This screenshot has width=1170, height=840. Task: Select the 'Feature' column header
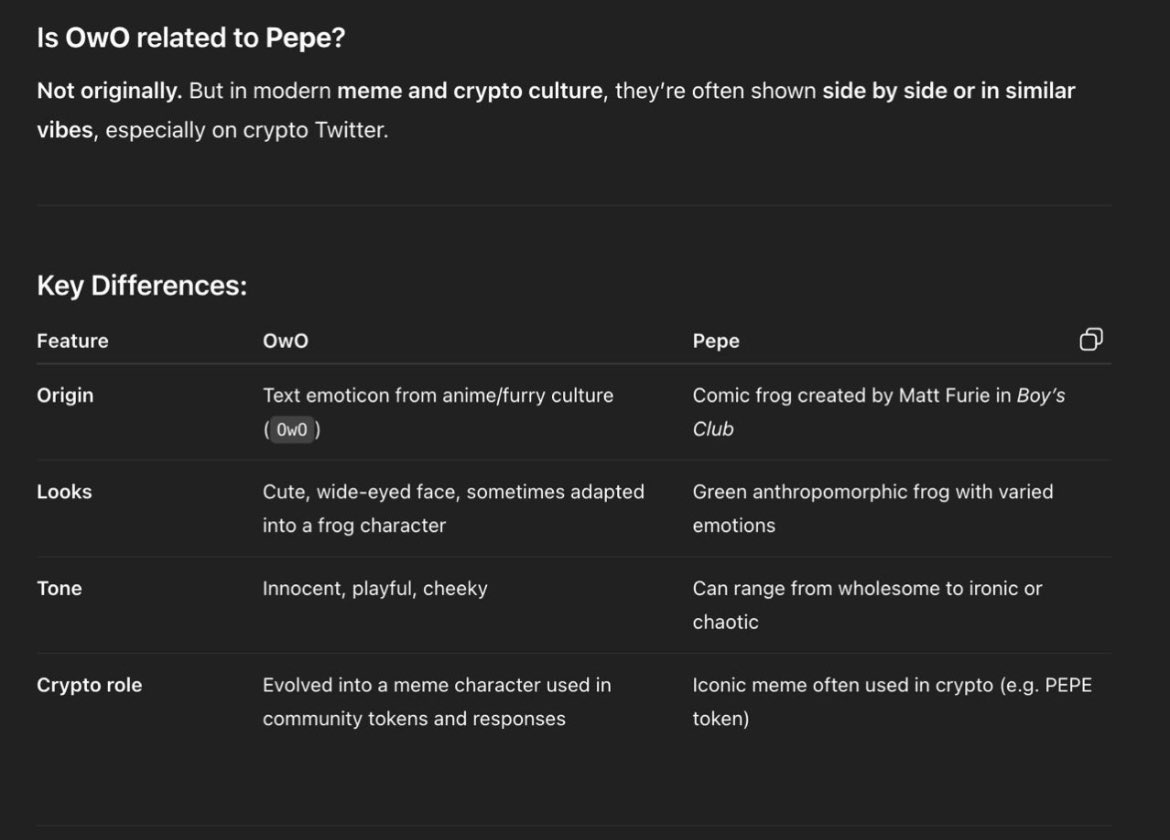pyautogui.click(x=72, y=341)
